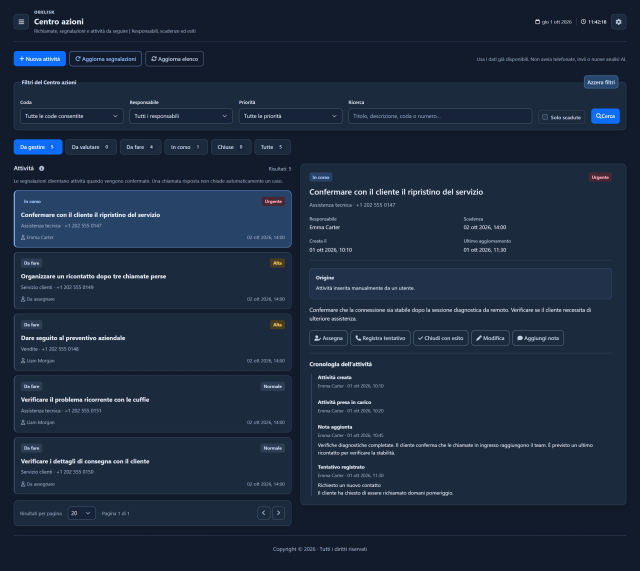This screenshot has width=640, height=571.
Task: Click the Assegna button
Action: [x=329, y=338]
